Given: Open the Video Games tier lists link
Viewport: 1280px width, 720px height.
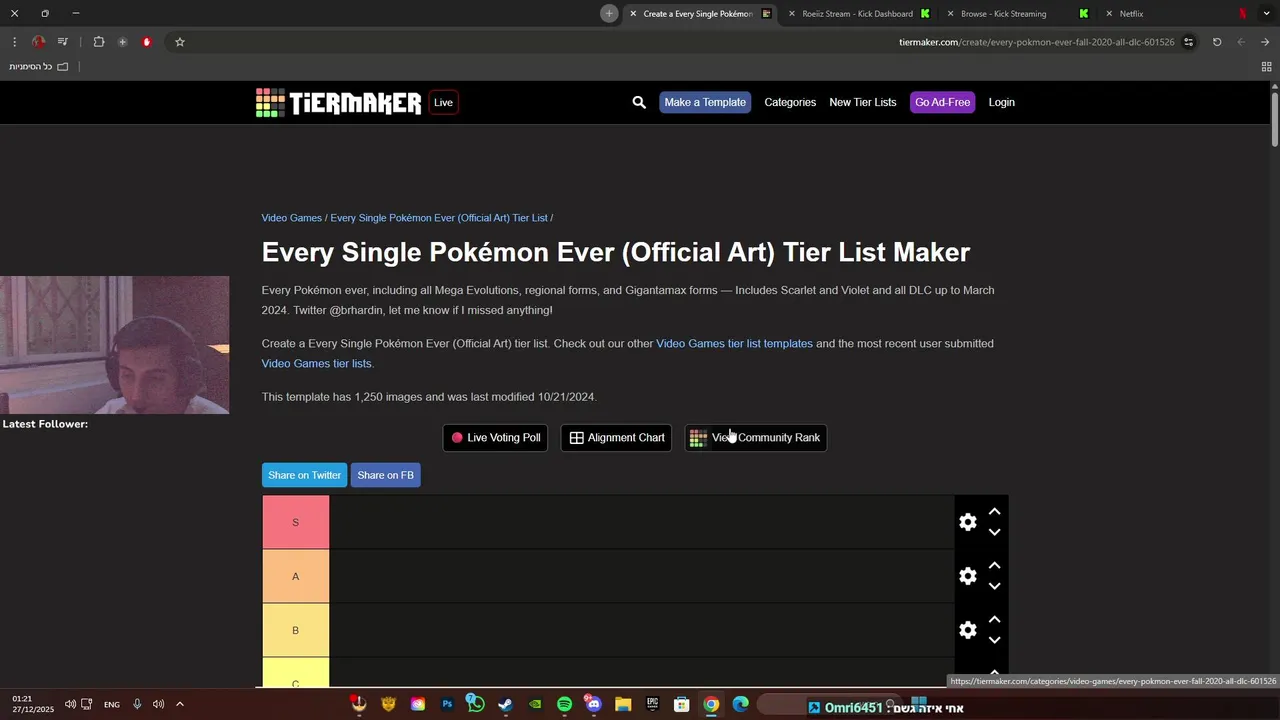Looking at the screenshot, I should [x=316, y=363].
